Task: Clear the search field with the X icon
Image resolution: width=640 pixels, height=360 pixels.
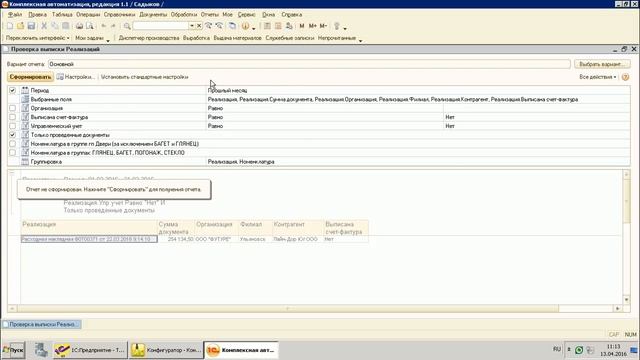Action: 199,26
